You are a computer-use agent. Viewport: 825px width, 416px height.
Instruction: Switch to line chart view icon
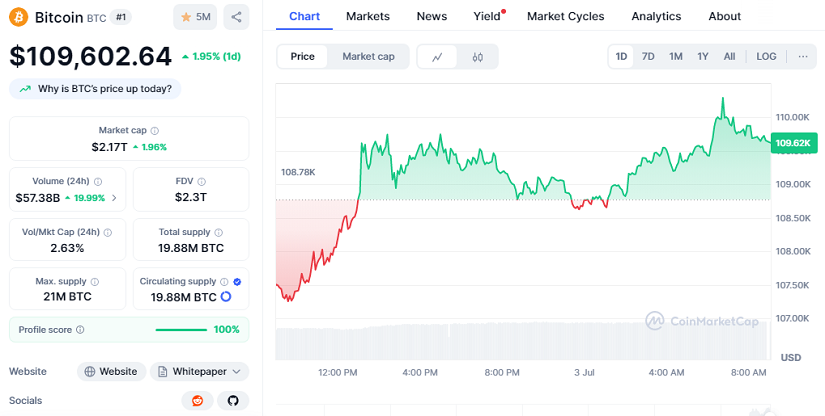[x=437, y=57]
